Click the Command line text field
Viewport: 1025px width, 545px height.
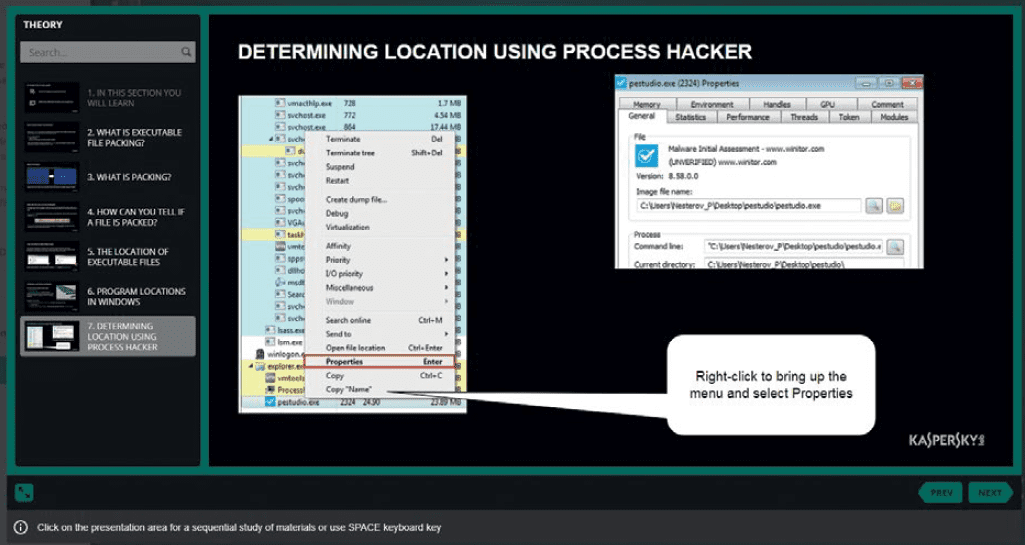794,247
